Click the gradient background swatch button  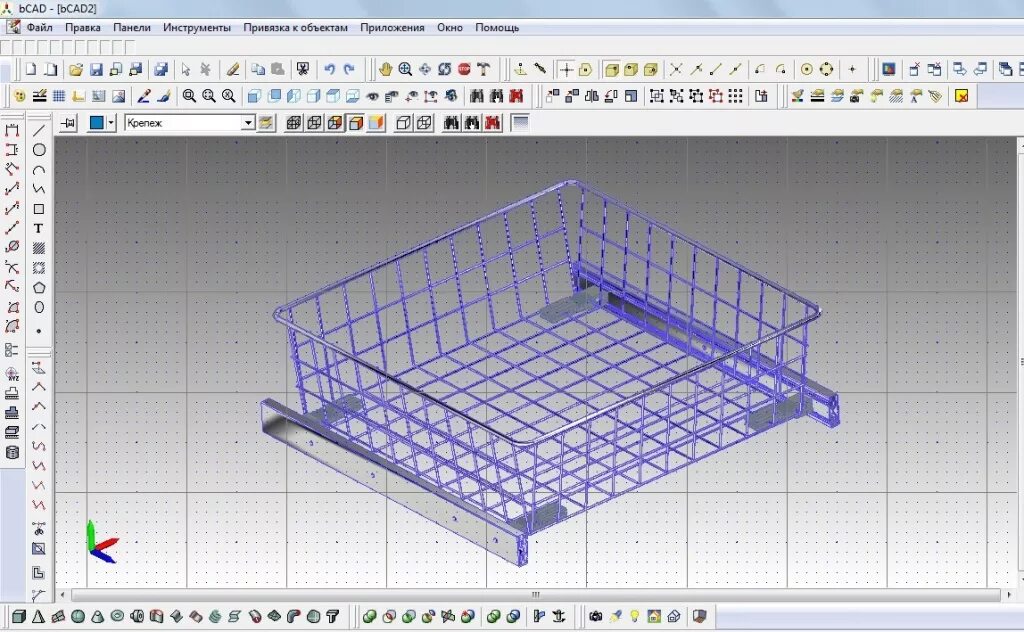(520, 123)
